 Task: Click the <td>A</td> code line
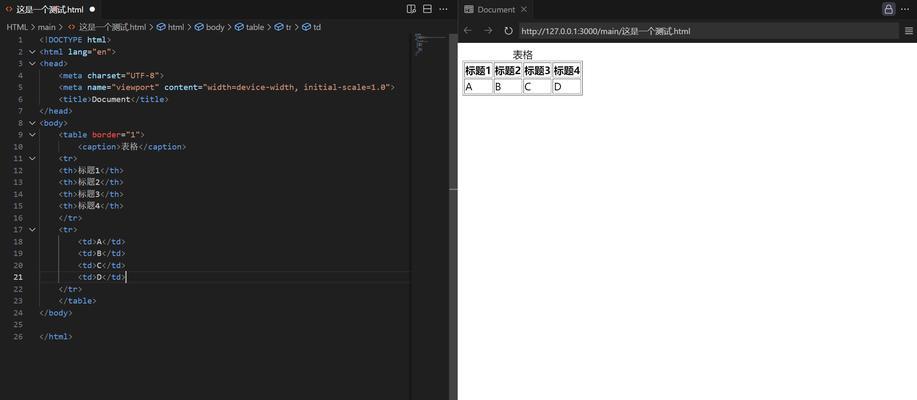[x=102, y=242]
